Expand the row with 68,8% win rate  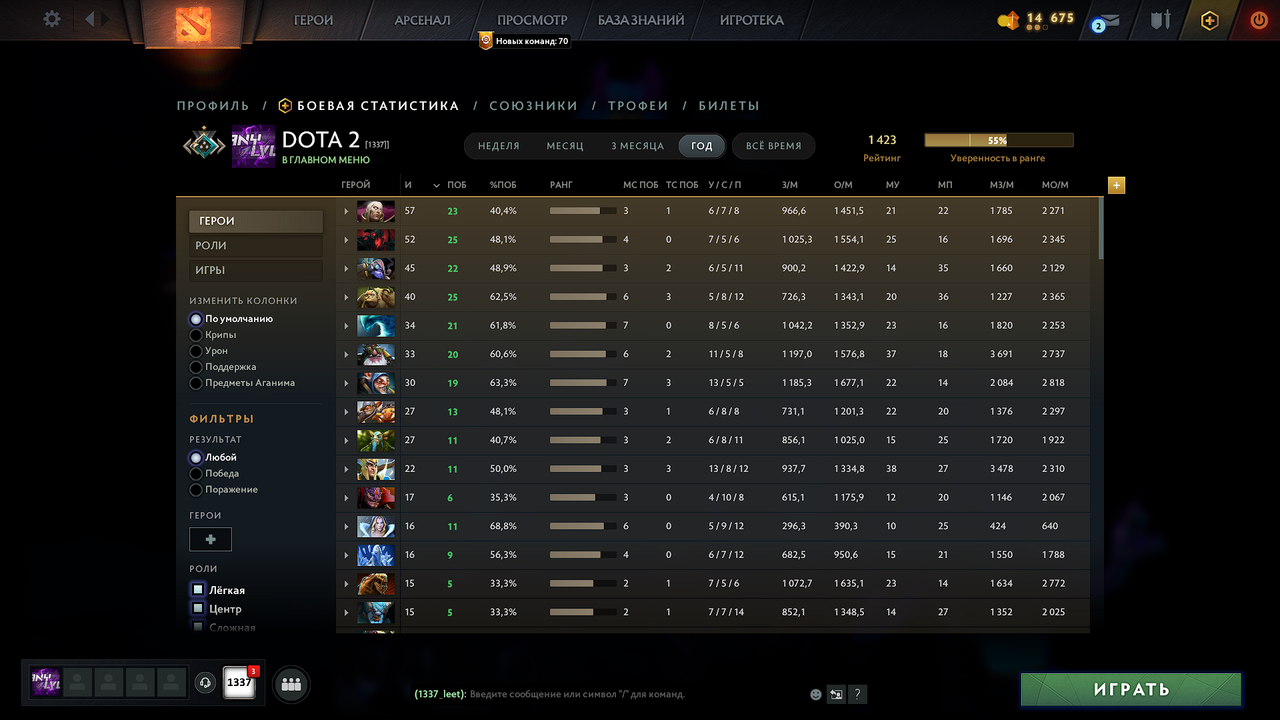(x=346, y=526)
